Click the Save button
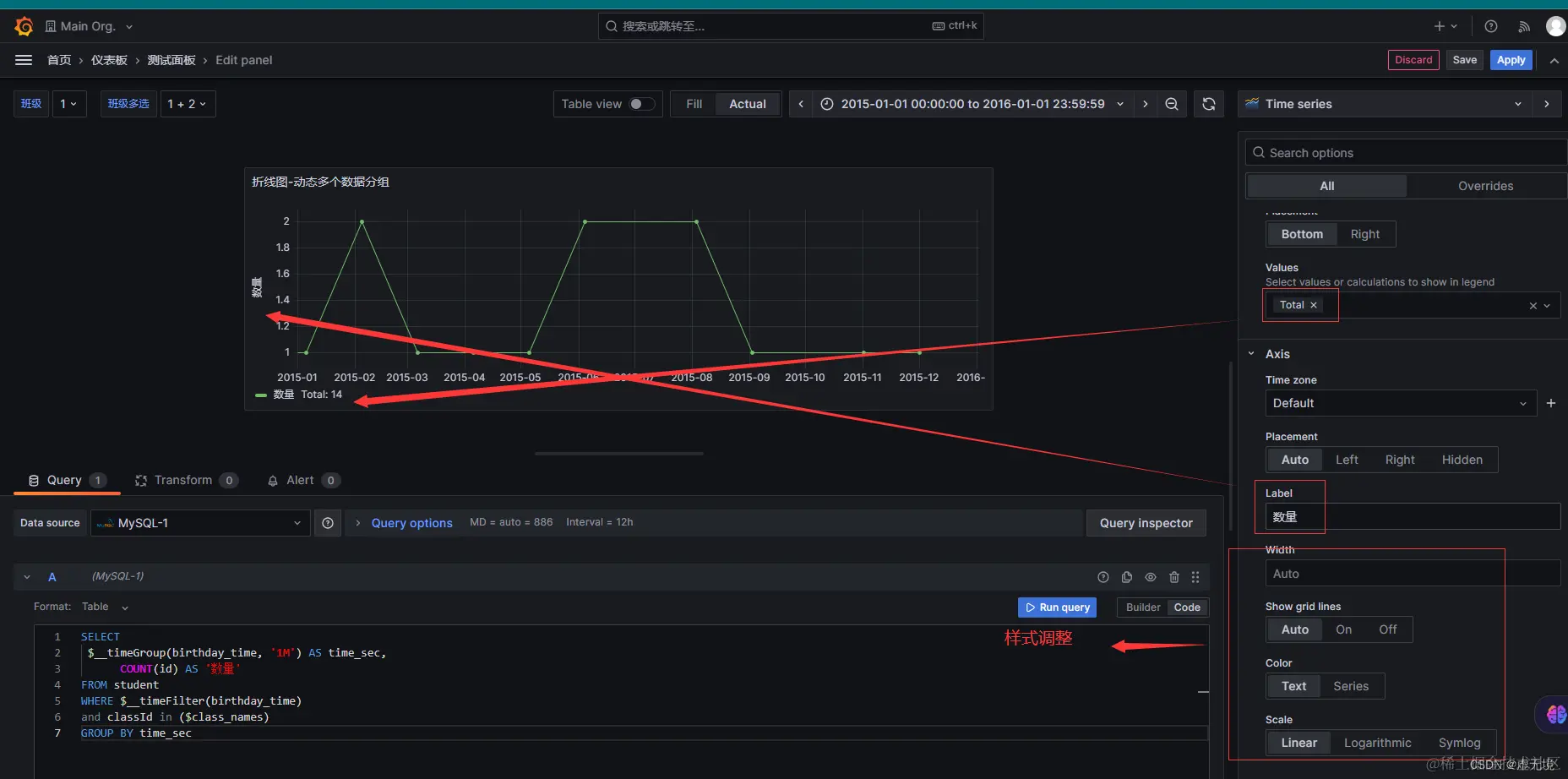Screen dimensions: 1568x779 [x=1465, y=60]
